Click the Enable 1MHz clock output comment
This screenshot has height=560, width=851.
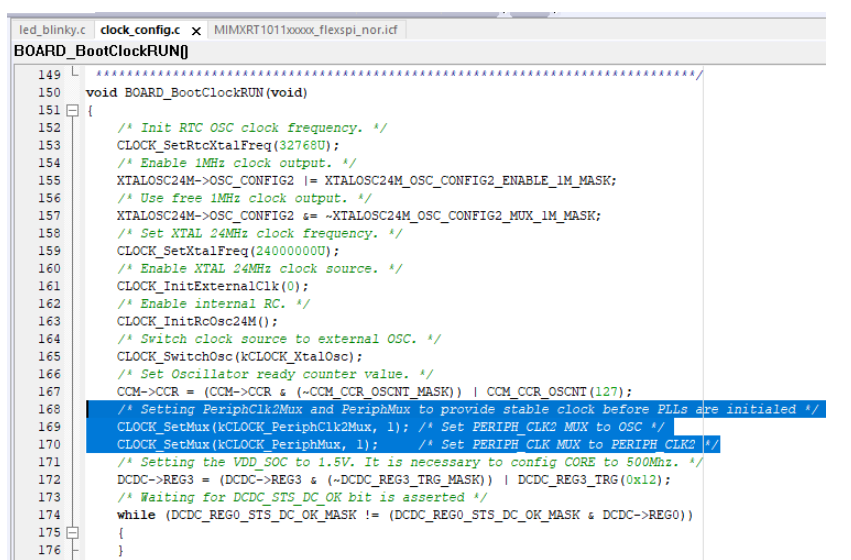pyautogui.click(x=237, y=163)
